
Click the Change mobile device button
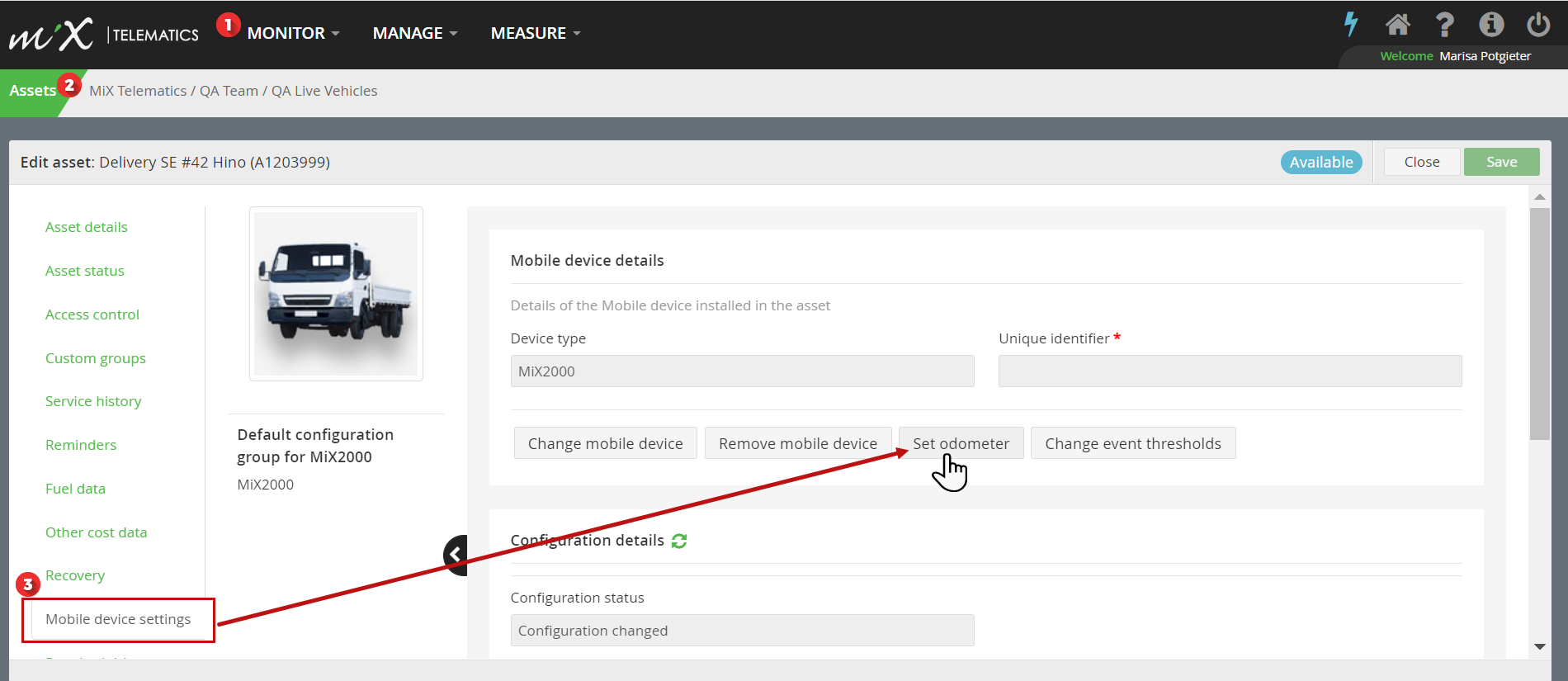click(x=606, y=443)
